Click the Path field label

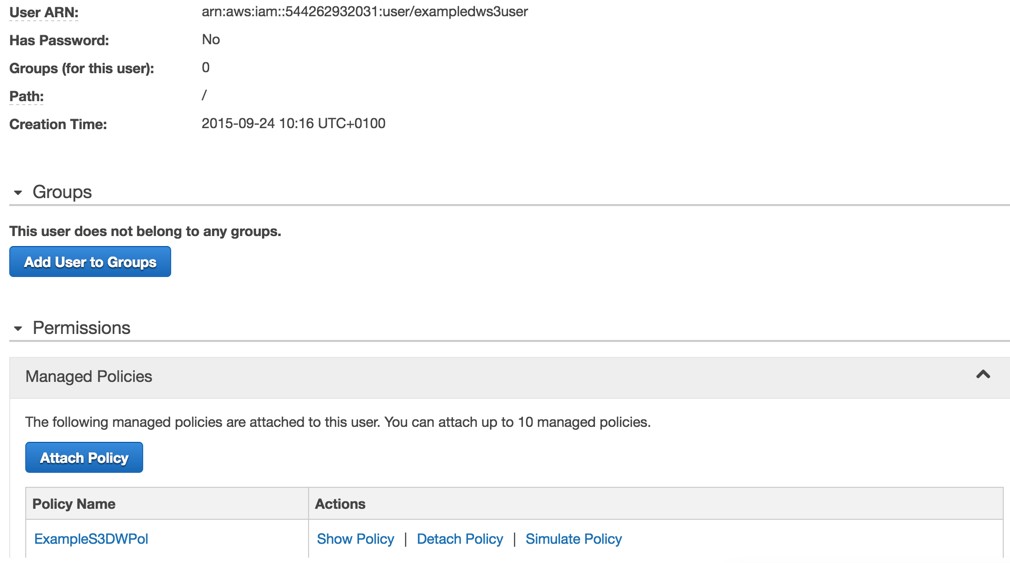[x=26, y=96]
